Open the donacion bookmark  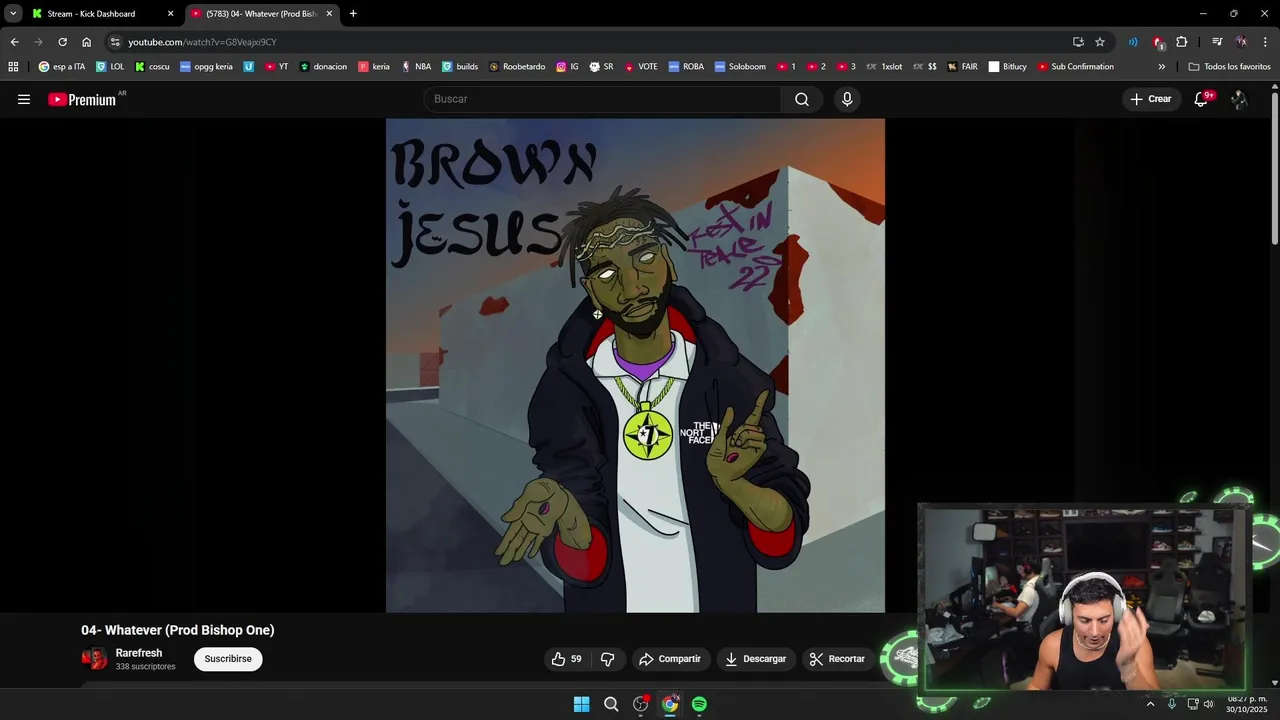click(x=323, y=67)
